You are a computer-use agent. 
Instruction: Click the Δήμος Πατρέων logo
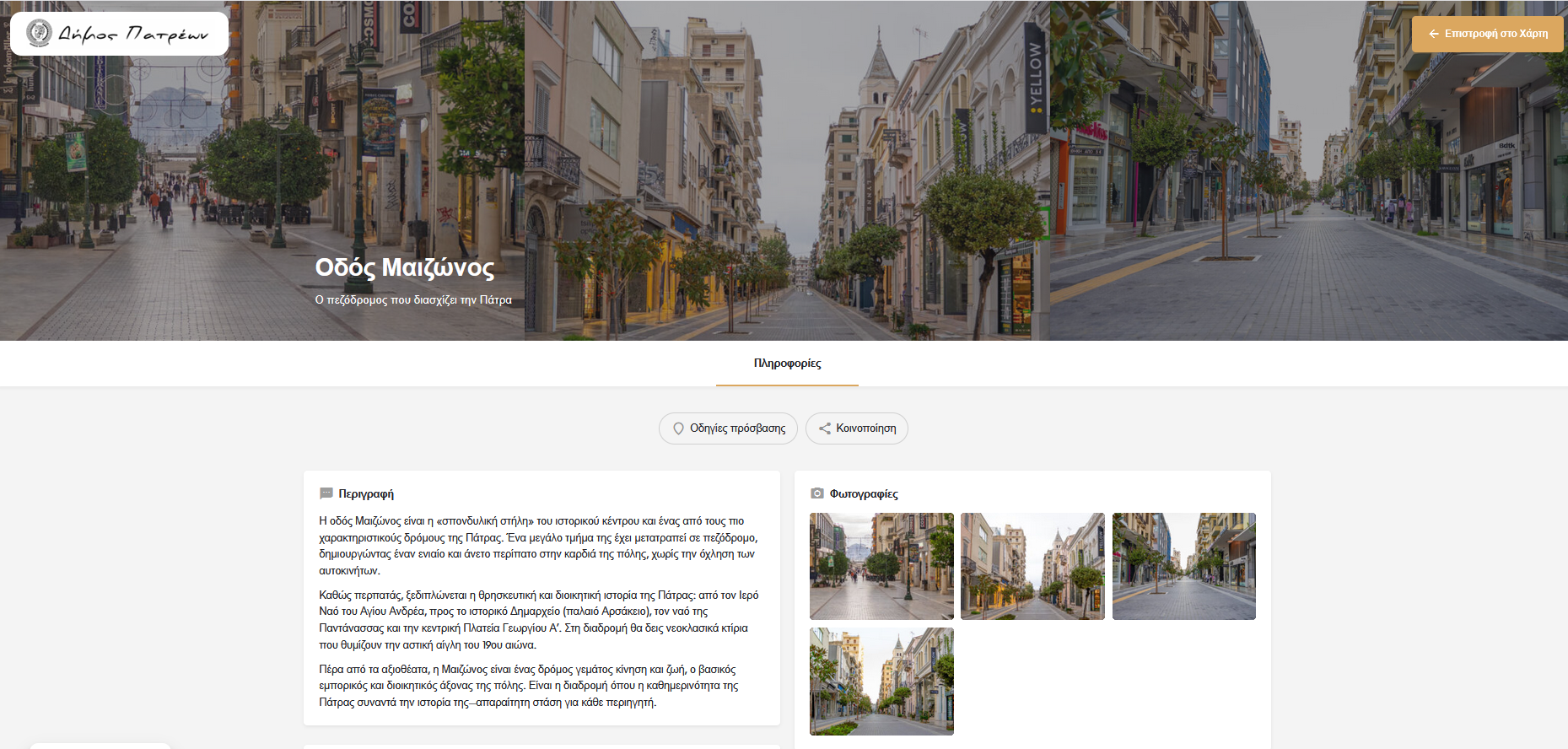click(119, 34)
